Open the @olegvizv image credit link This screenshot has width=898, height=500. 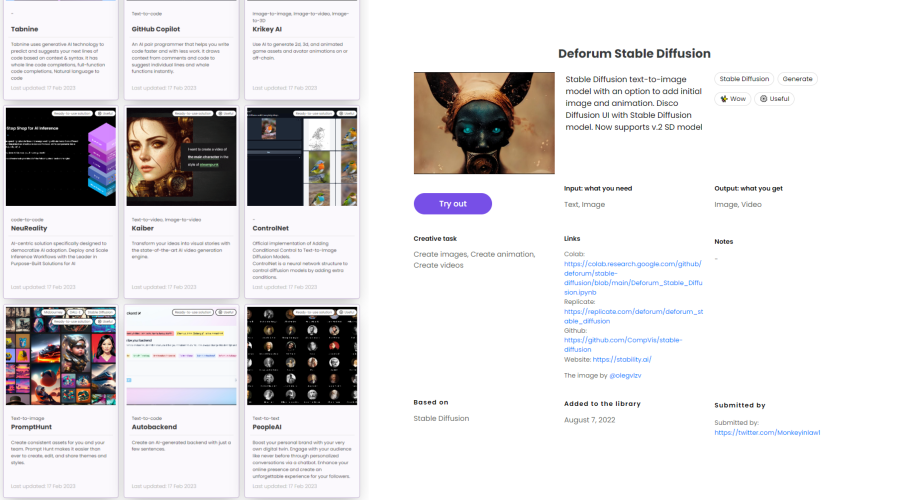(x=625, y=376)
